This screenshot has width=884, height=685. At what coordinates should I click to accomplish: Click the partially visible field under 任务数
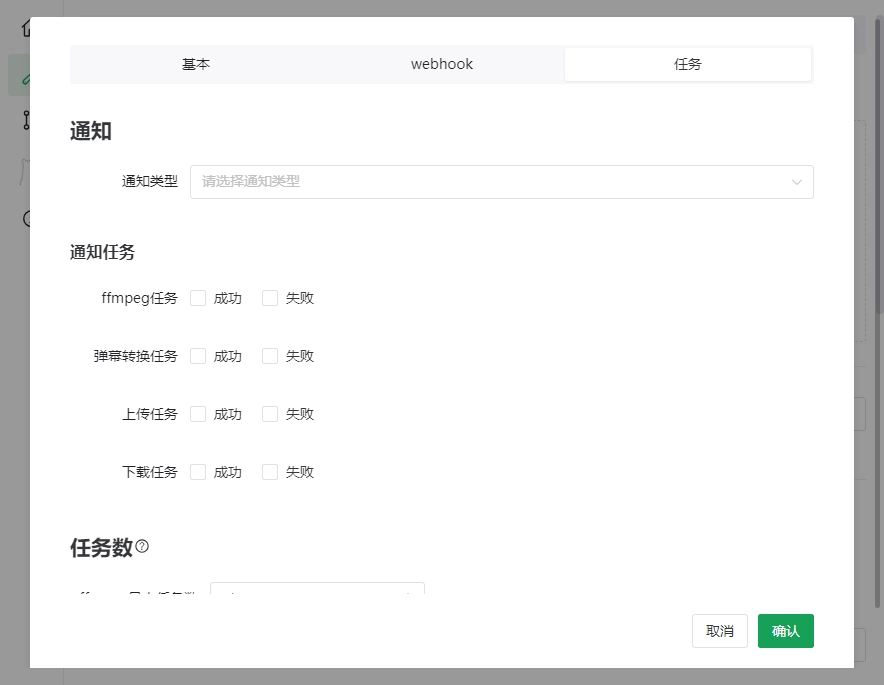[x=317, y=592]
